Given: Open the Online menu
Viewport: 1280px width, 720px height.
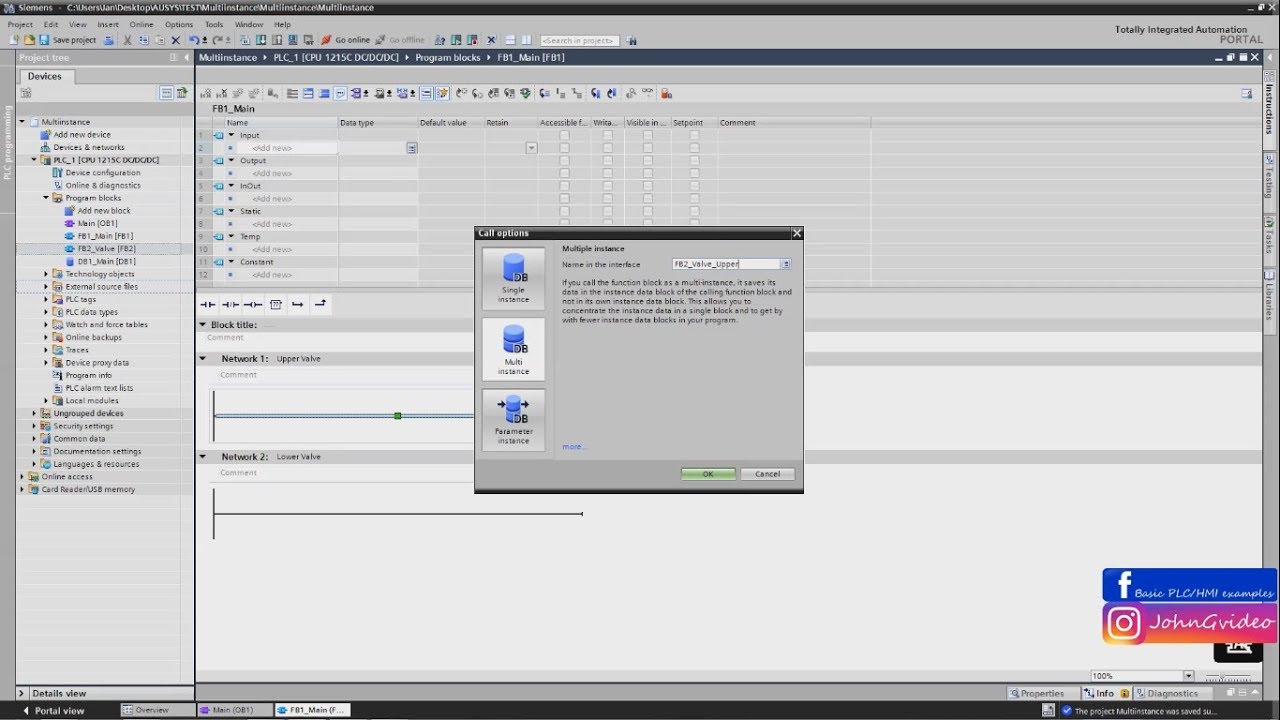Looking at the screenshot, I should (x=142, y=24).
